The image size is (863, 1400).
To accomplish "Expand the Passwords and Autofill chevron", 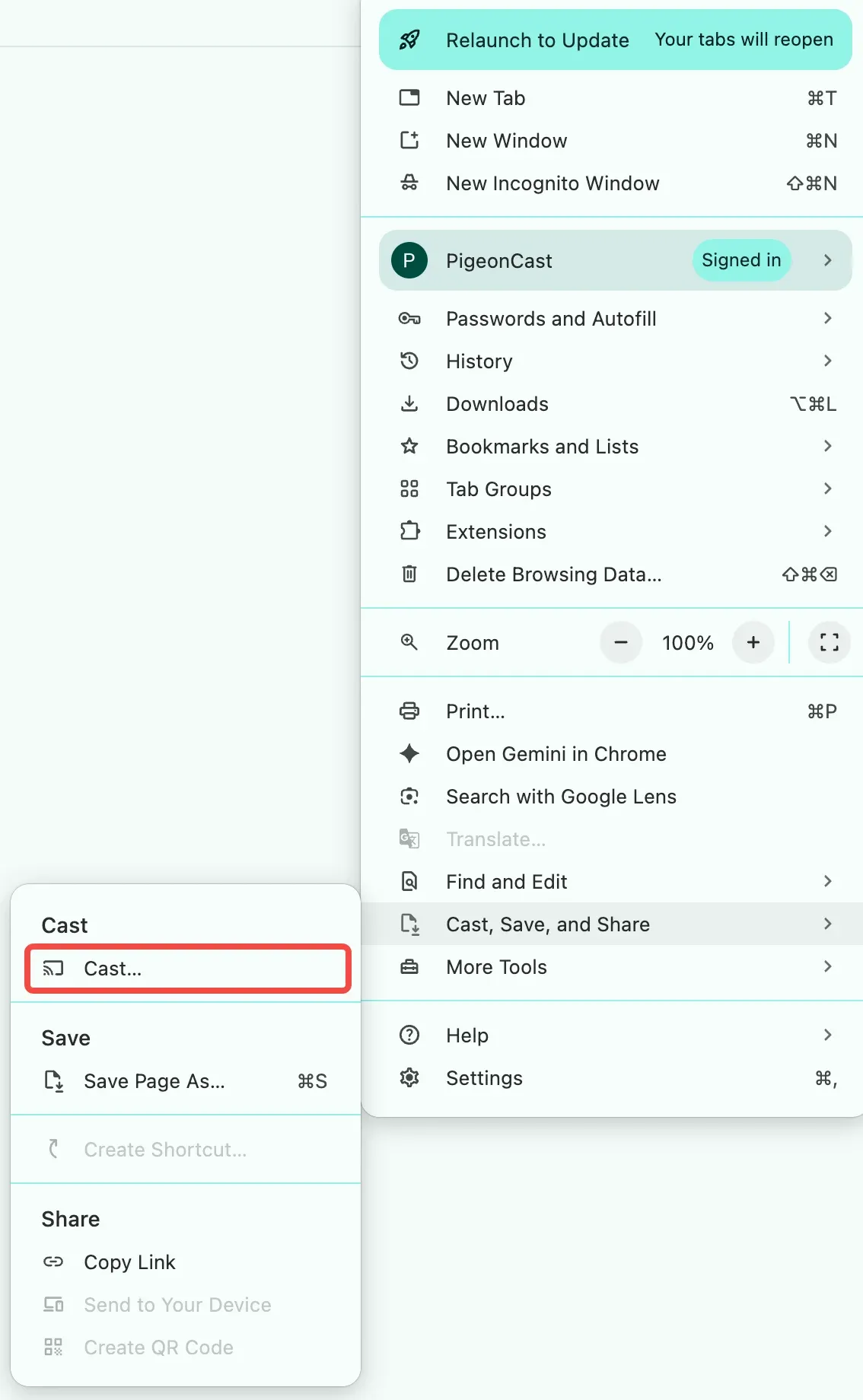I will [828, 318].
